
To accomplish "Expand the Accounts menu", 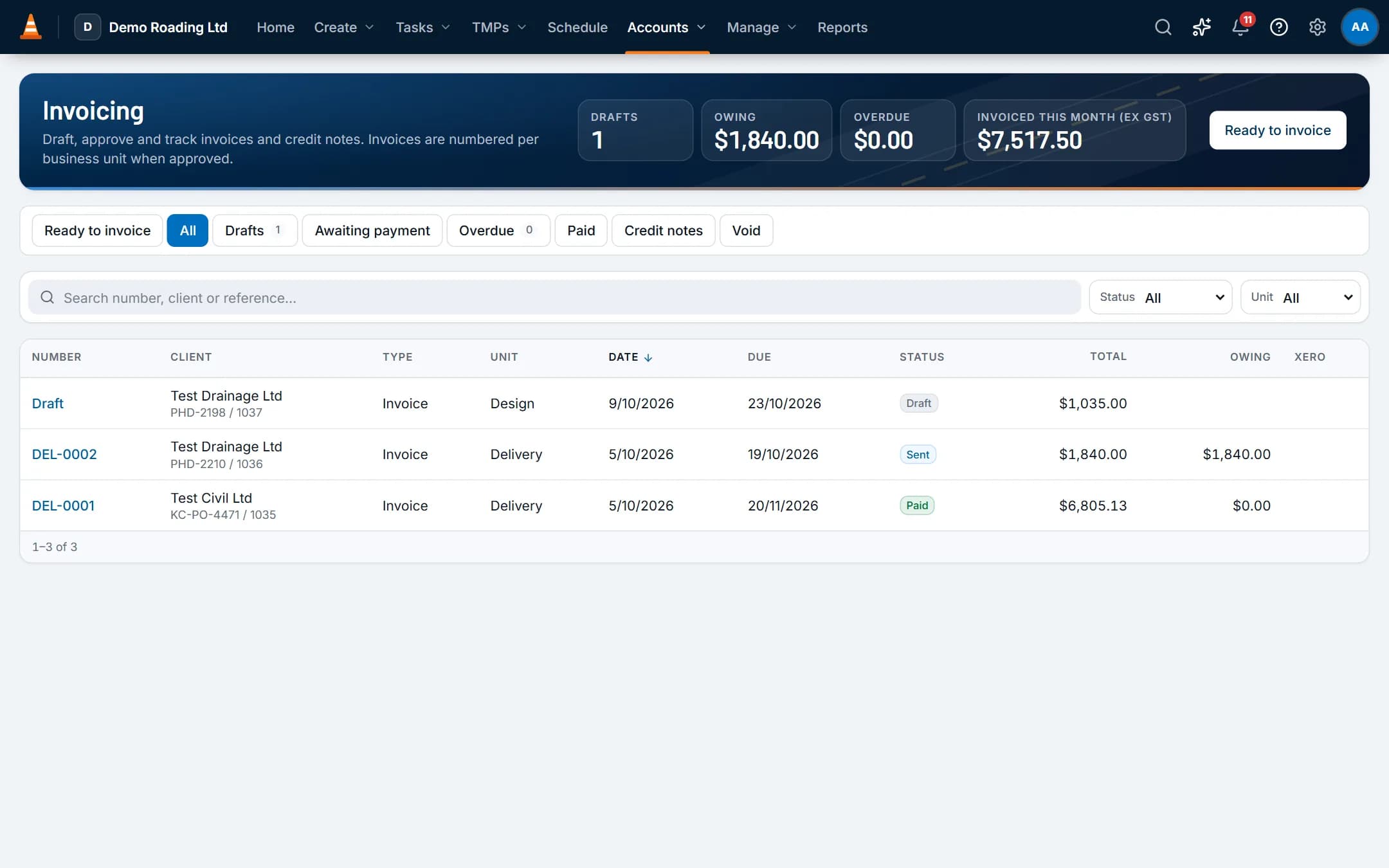I will click(x=667, y=27).
